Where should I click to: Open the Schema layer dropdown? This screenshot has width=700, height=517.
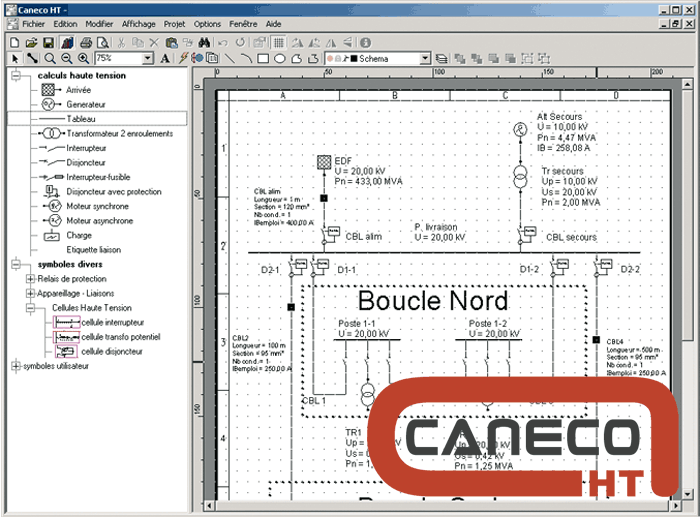(425, 58)
